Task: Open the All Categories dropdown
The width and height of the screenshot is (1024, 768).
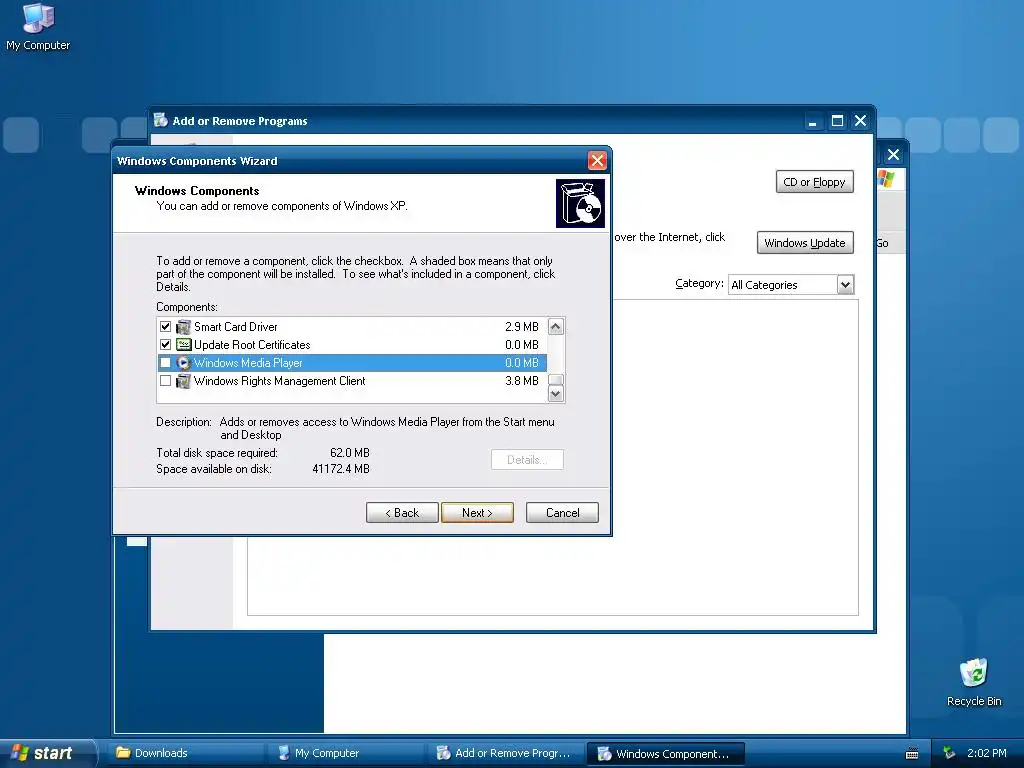Action: [x=845, y=285]
